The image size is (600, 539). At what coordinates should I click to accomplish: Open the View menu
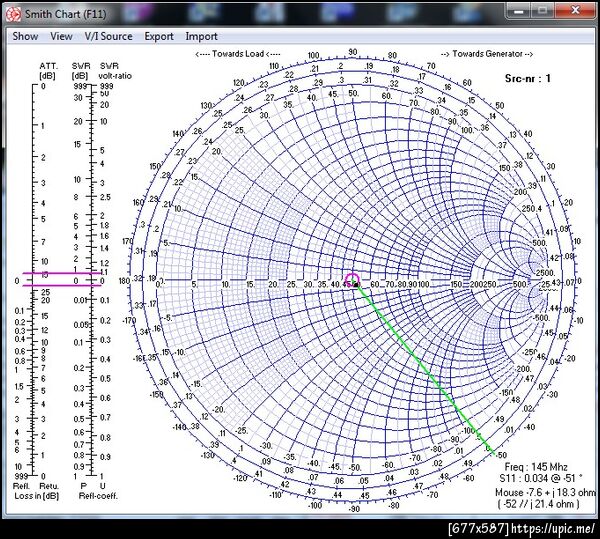click(61, 36)
